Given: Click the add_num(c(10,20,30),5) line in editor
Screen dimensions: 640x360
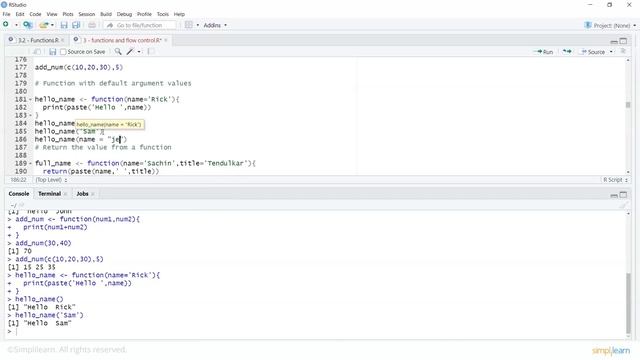Looking at the screenshot, I should (x=79, y=67).
